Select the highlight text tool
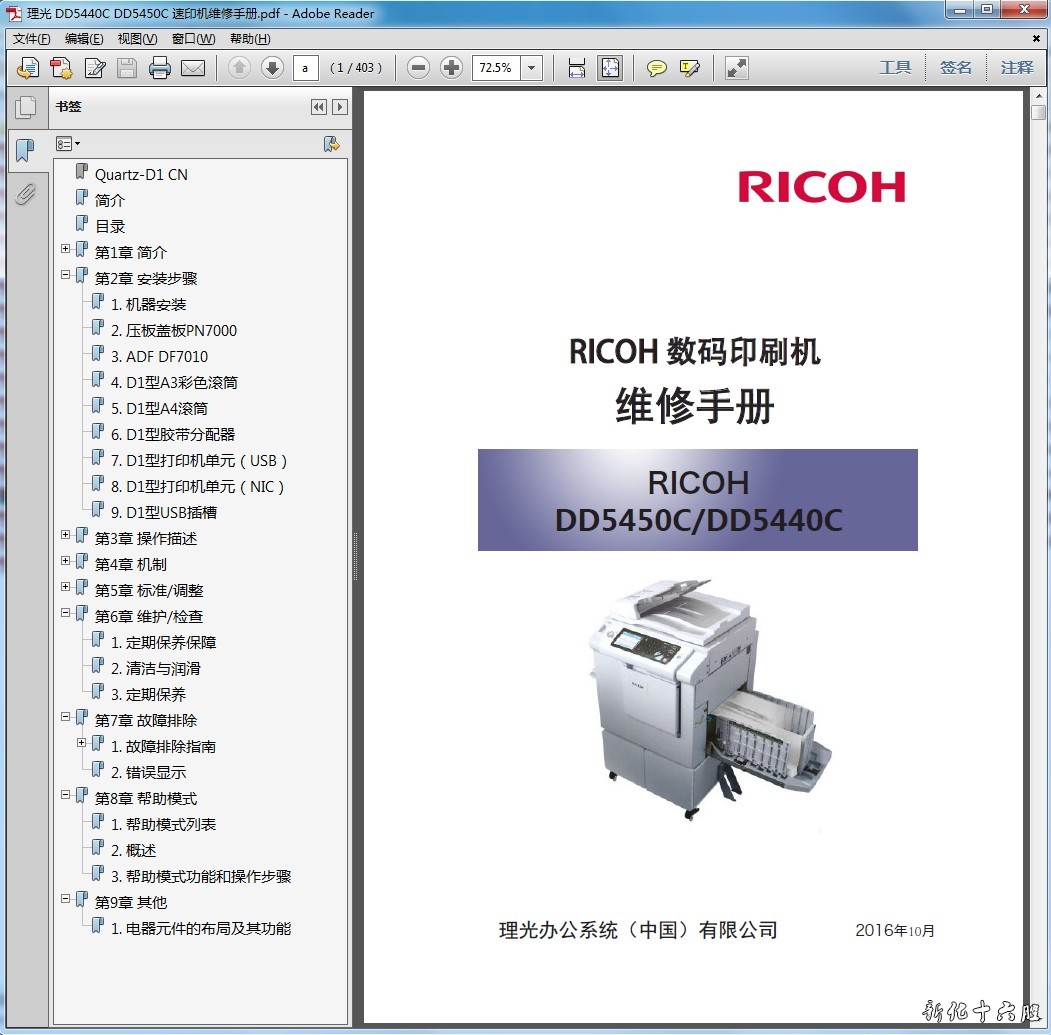The height and width of the screenshot is (1035, 1051). [689, 68]
